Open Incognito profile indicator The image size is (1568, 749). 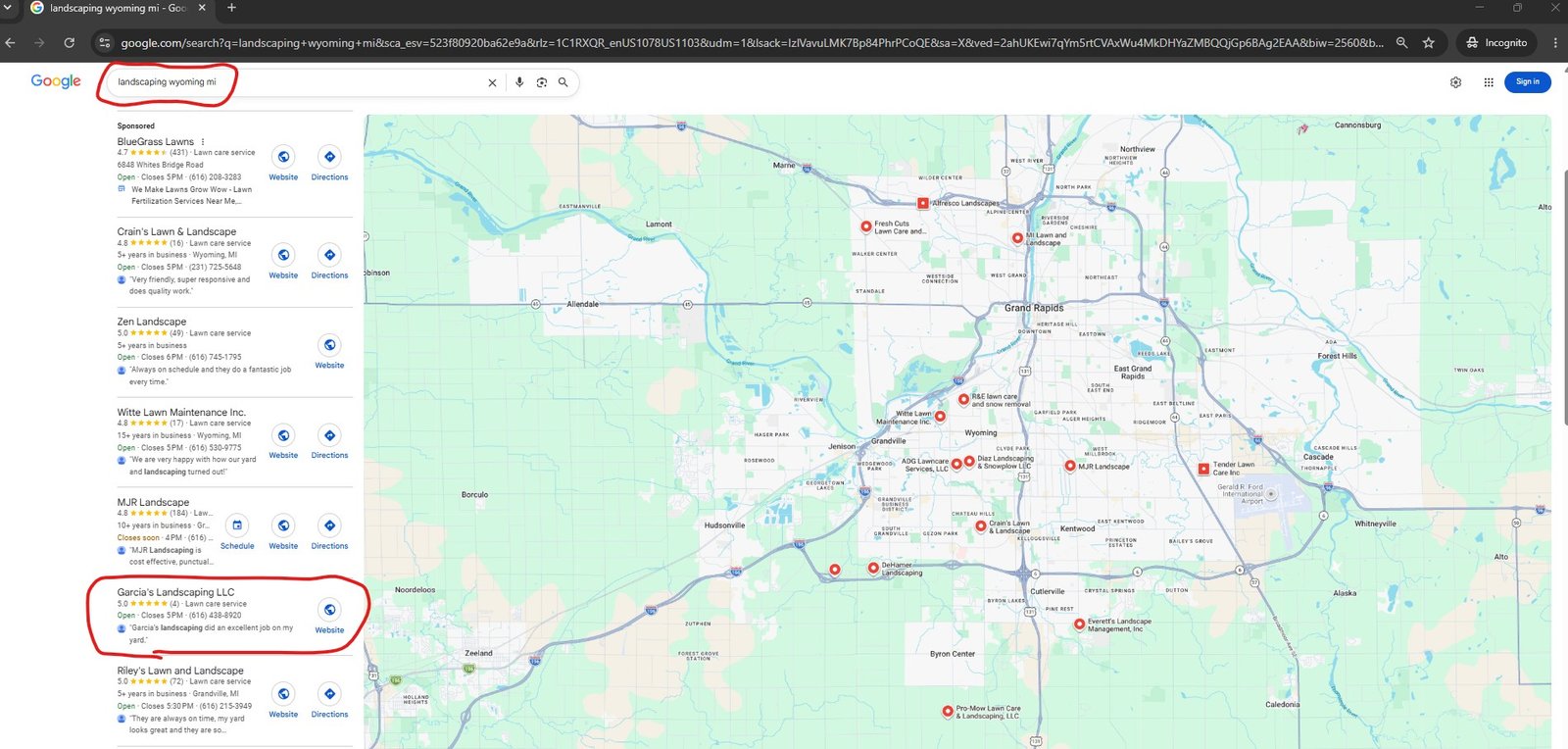coord(1496,42)
